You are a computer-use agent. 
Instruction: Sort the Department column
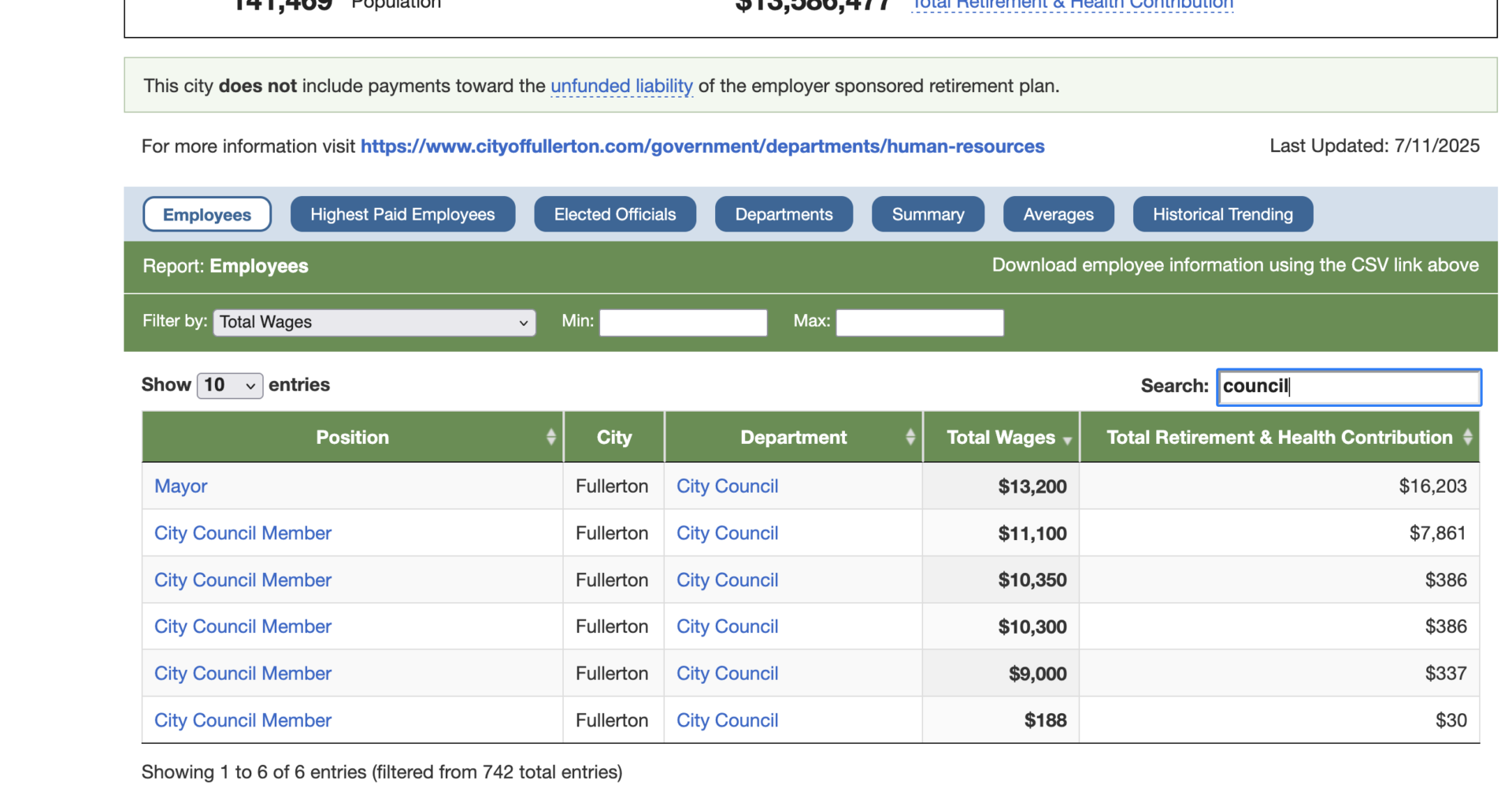click(x=910, y=436)
